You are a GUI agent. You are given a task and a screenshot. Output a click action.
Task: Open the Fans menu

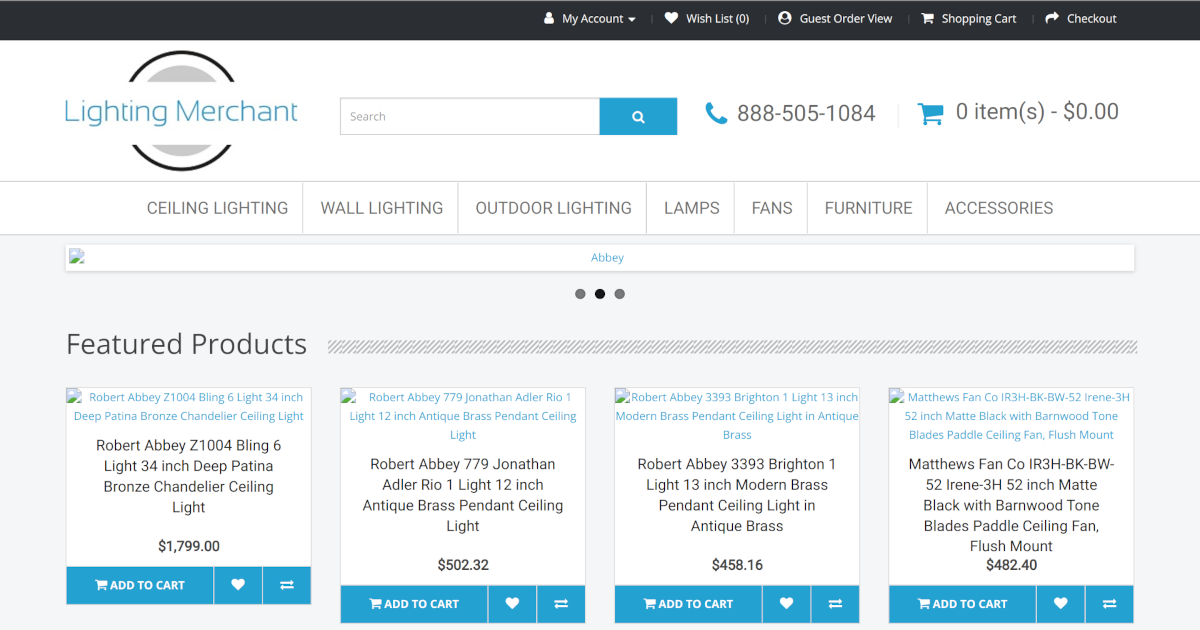click(772, 208)
